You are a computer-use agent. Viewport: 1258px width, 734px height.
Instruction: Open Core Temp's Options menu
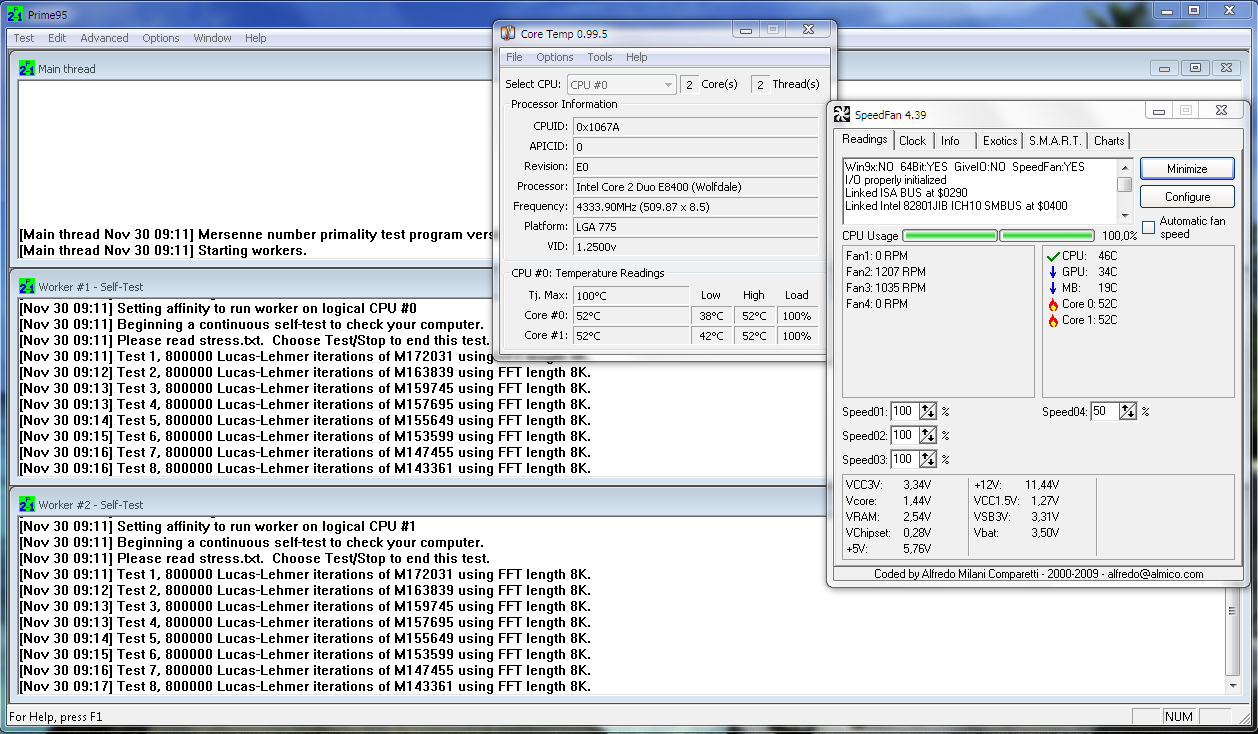(x=555, y=57)
